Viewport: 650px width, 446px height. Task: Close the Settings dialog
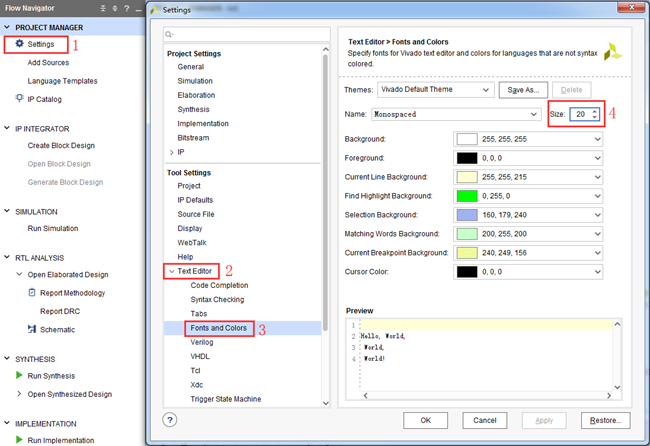631,7
